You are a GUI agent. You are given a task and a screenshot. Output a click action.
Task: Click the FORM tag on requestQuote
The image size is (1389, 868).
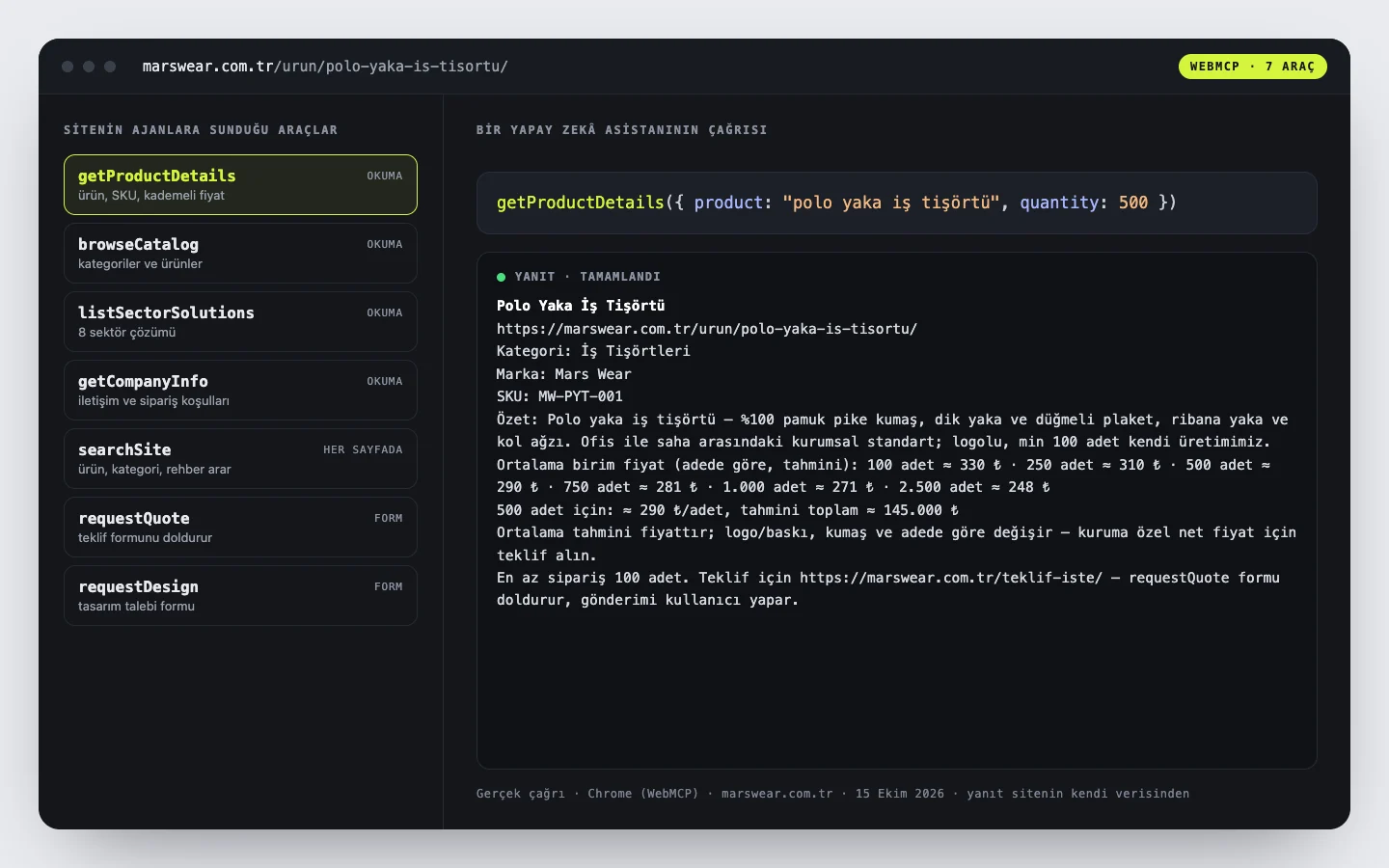[389, 518]
